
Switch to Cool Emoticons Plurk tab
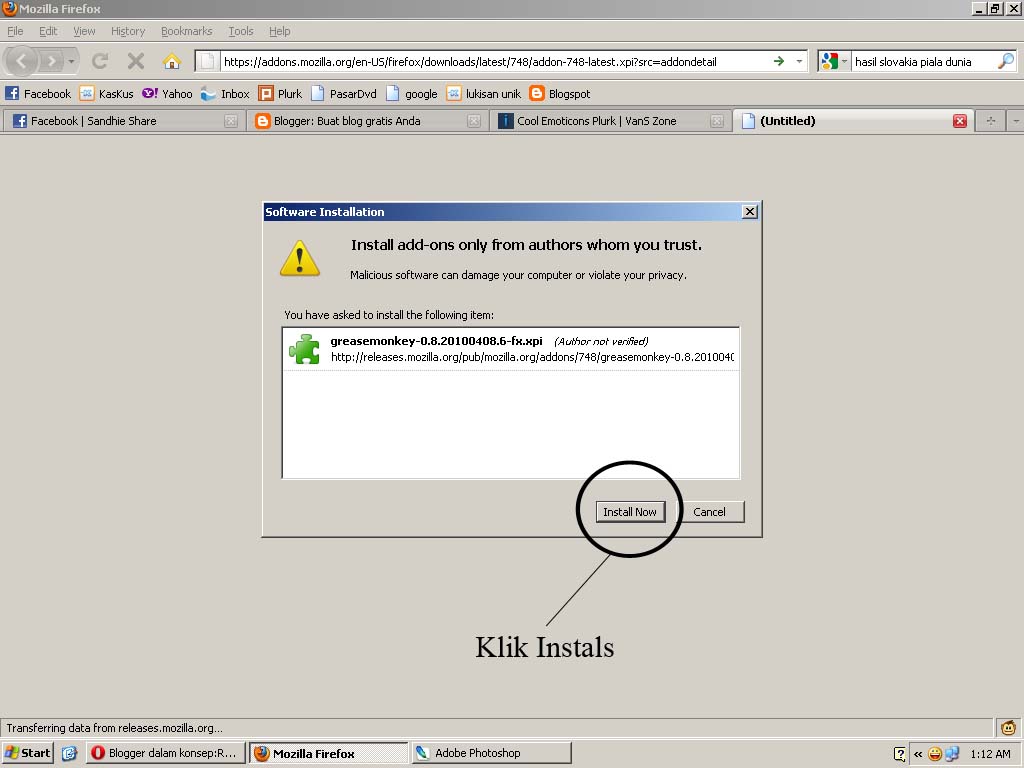[610, 121]
